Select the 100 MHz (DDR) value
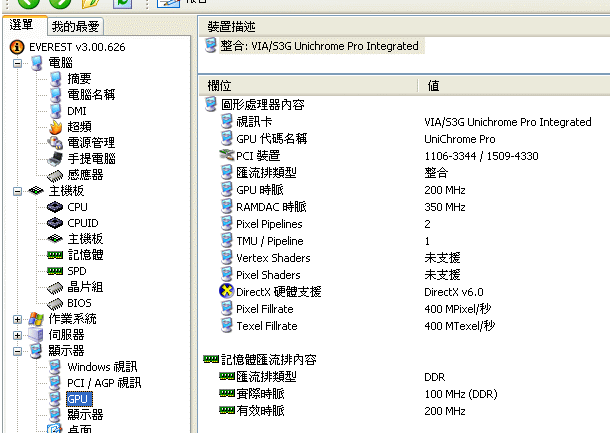 point(461,394)
